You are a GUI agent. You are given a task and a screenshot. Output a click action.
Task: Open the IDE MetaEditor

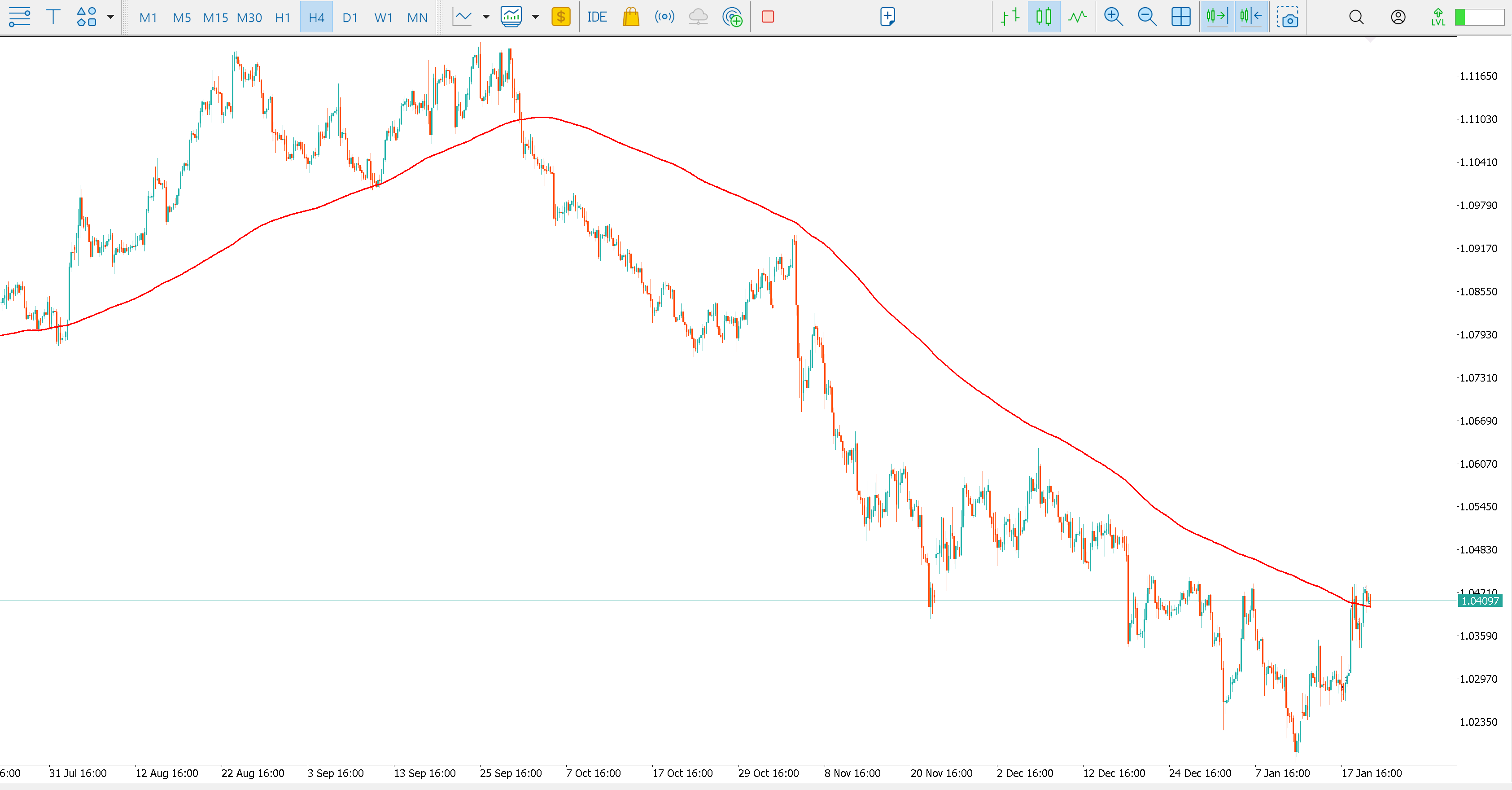pos(597,17)
